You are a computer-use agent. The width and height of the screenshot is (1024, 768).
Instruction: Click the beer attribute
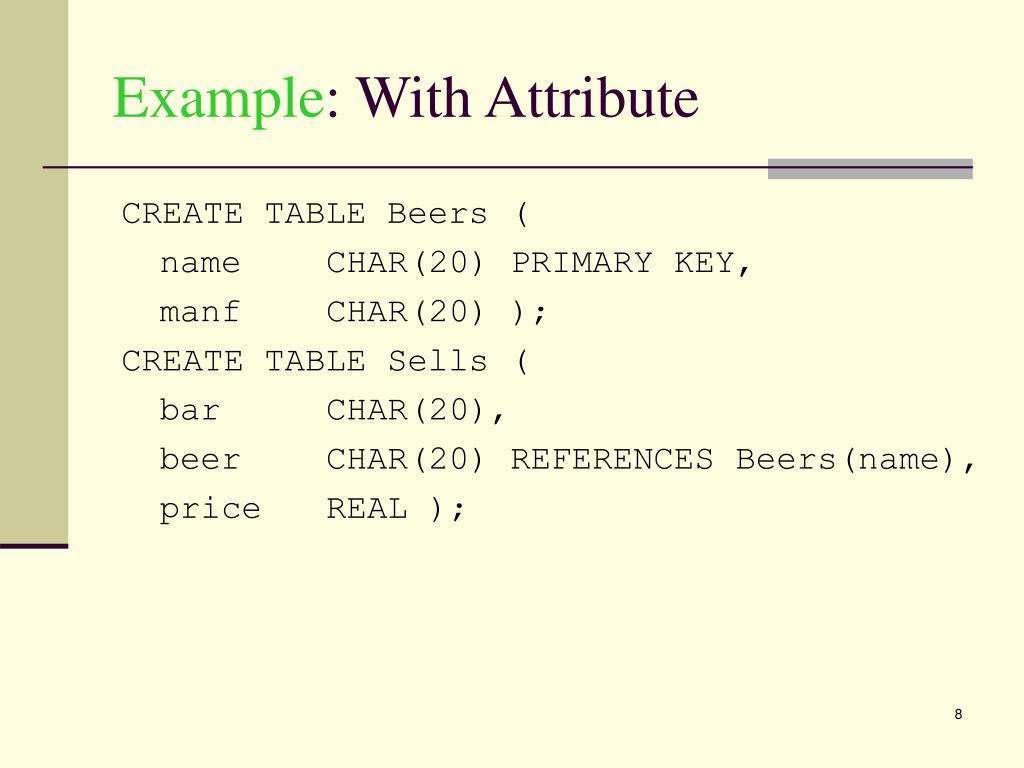200,459
